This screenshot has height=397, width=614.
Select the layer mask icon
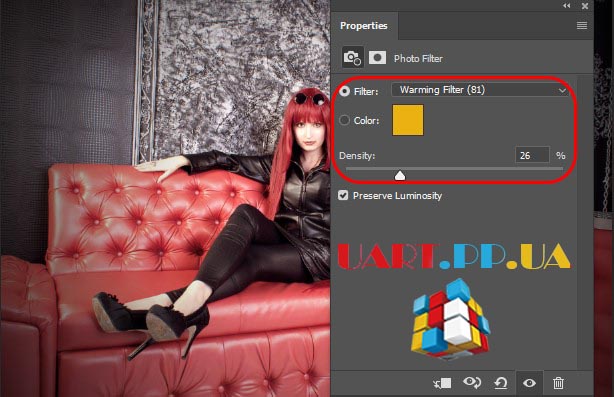point(377,58)
